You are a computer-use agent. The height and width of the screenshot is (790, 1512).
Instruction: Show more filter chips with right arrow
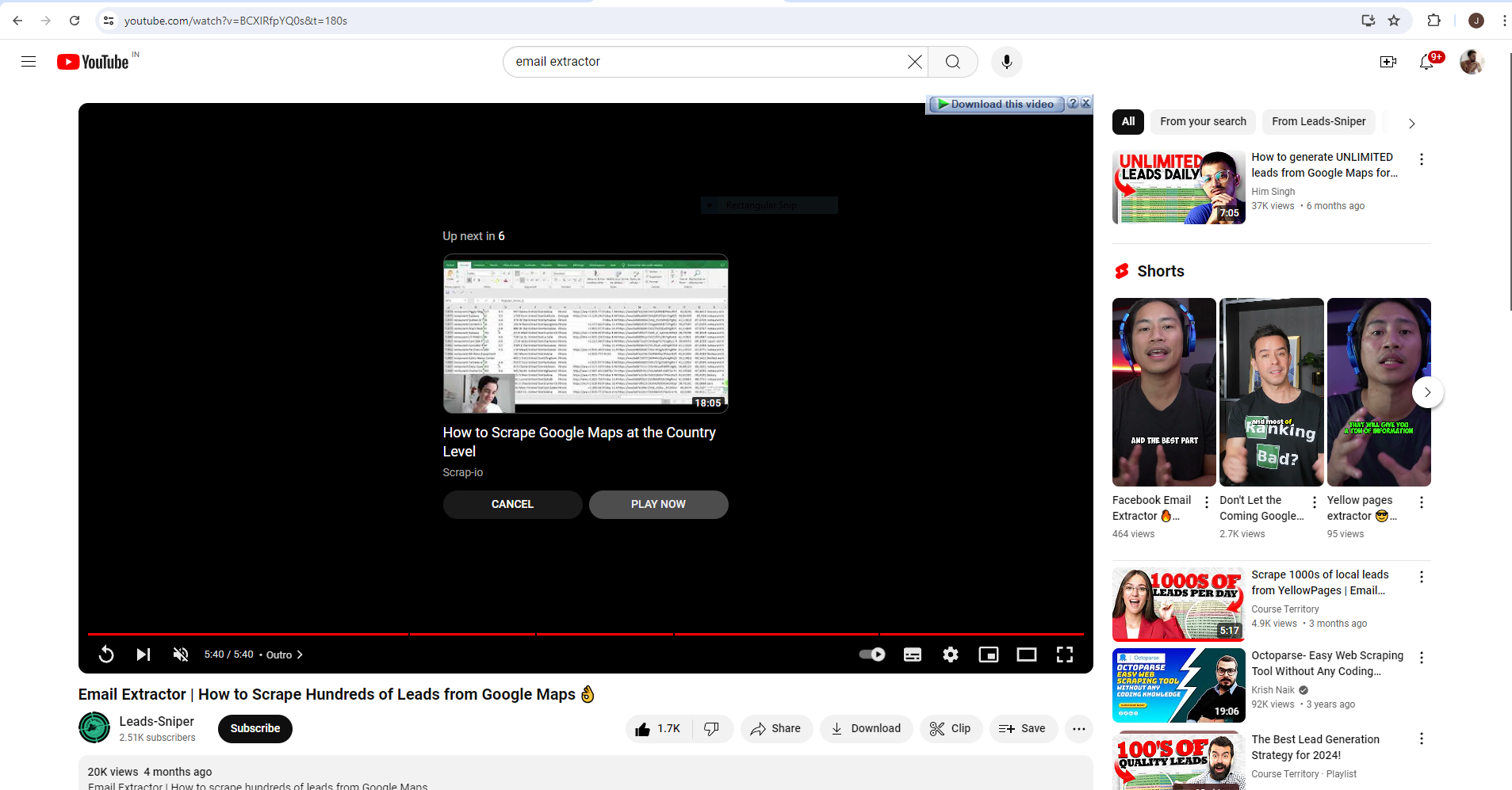click(x=1411, y=123)
